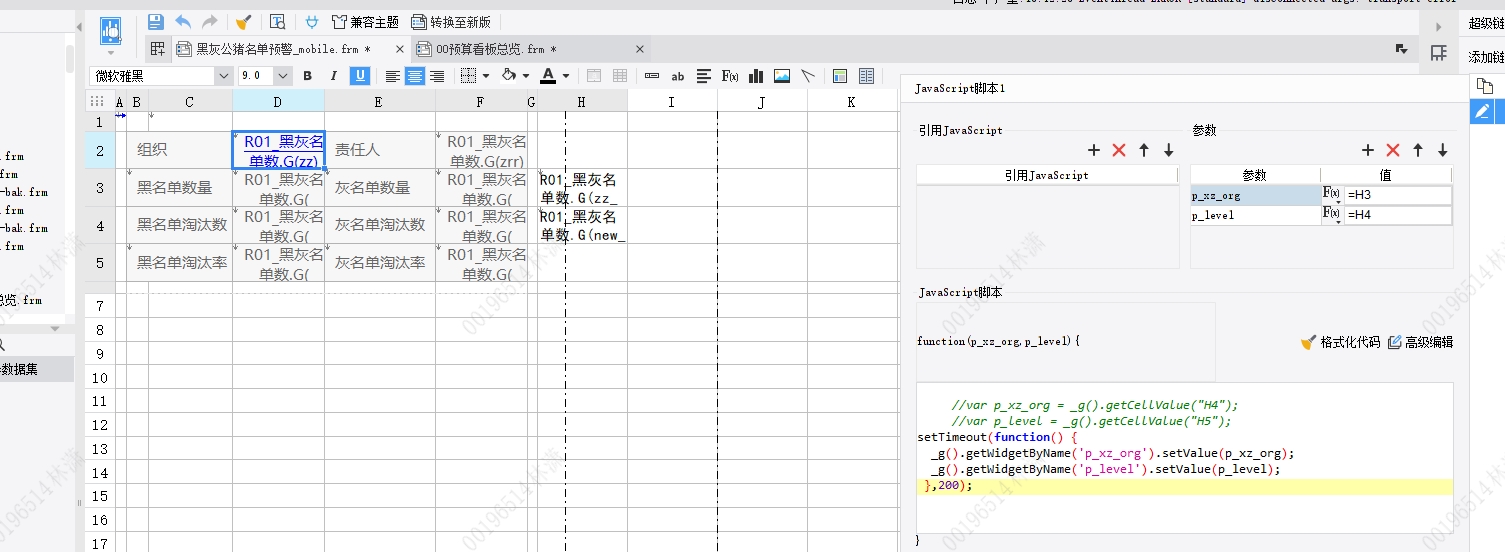Align text left

[393, 76]
